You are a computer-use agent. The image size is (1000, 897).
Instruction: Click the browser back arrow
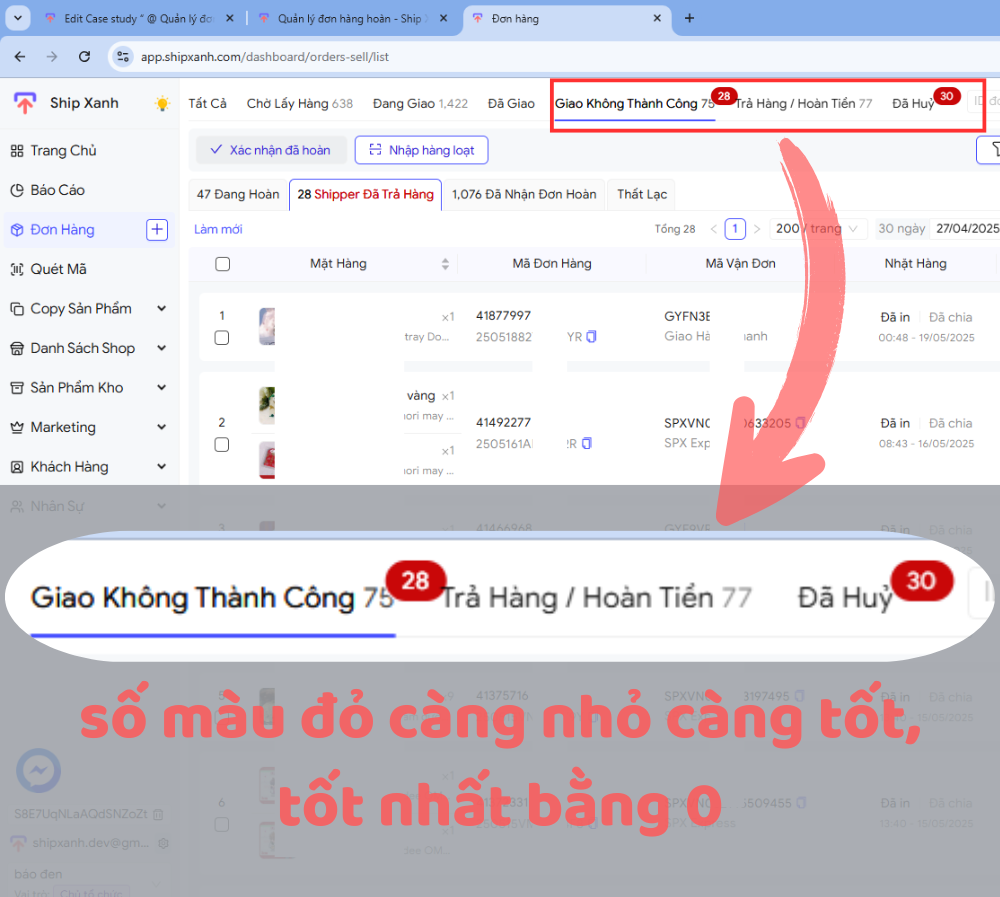(20, 57)
